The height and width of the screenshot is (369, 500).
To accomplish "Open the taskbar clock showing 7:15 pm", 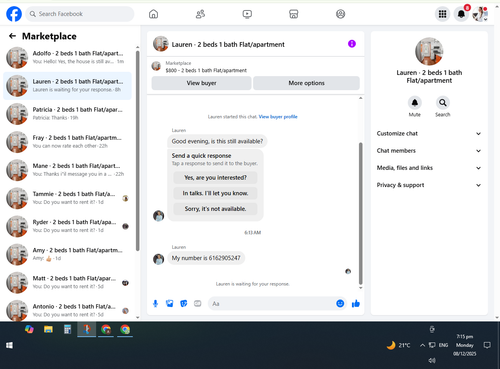I will (465, 345).
